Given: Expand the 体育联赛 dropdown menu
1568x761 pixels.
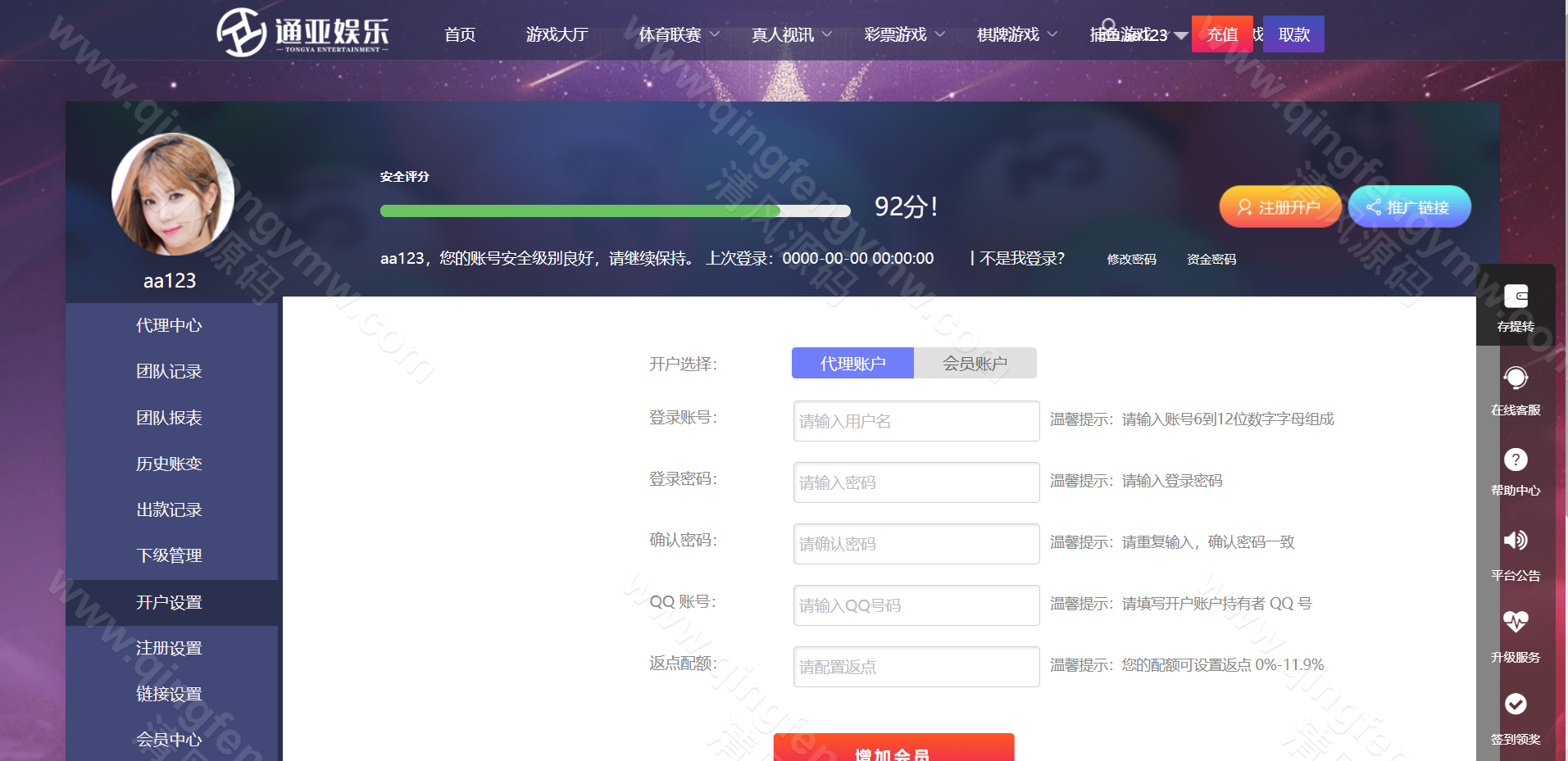Looking at the screenshot, I should coord(679,34).
